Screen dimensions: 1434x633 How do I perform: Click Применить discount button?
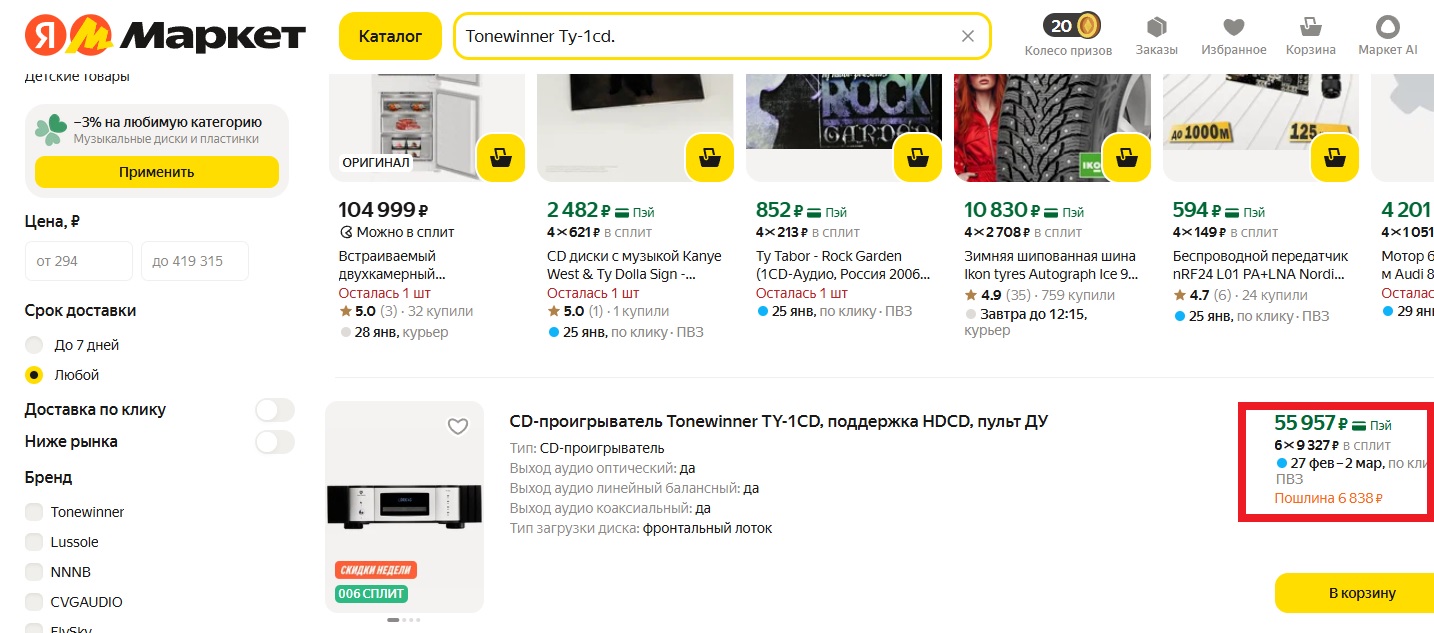tap(156, 172)
